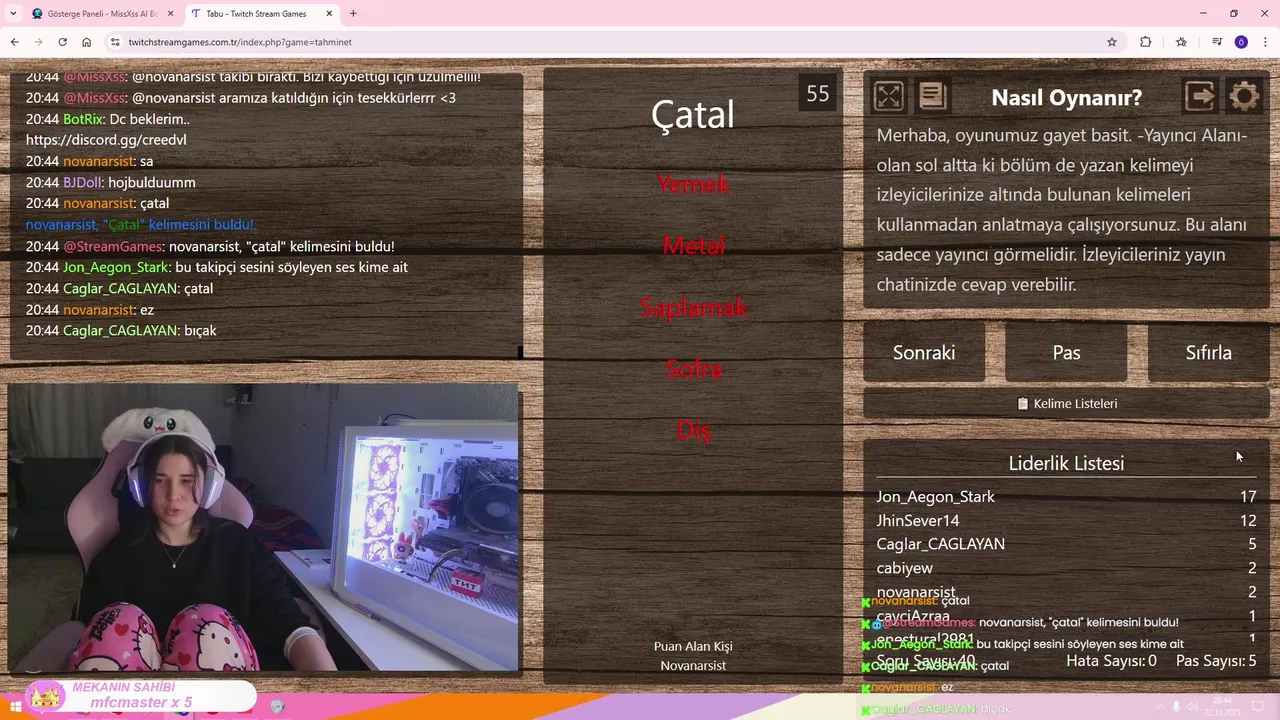The image size is (1280, 720).
Task: Close the Gösterge Paneli tab
Action: click(170, 14)
